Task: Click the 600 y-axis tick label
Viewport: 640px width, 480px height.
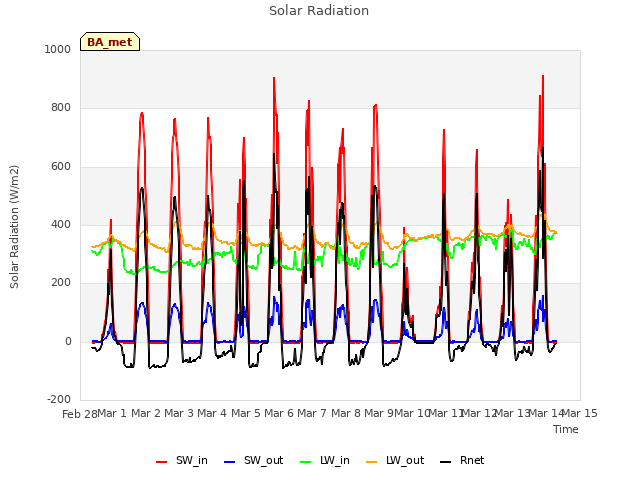Action: (61, 167)
